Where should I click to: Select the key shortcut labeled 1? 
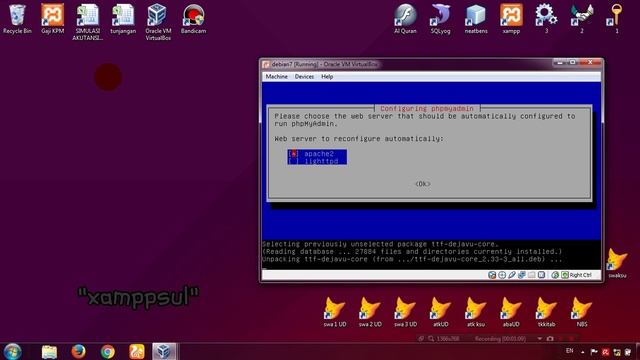617,19
